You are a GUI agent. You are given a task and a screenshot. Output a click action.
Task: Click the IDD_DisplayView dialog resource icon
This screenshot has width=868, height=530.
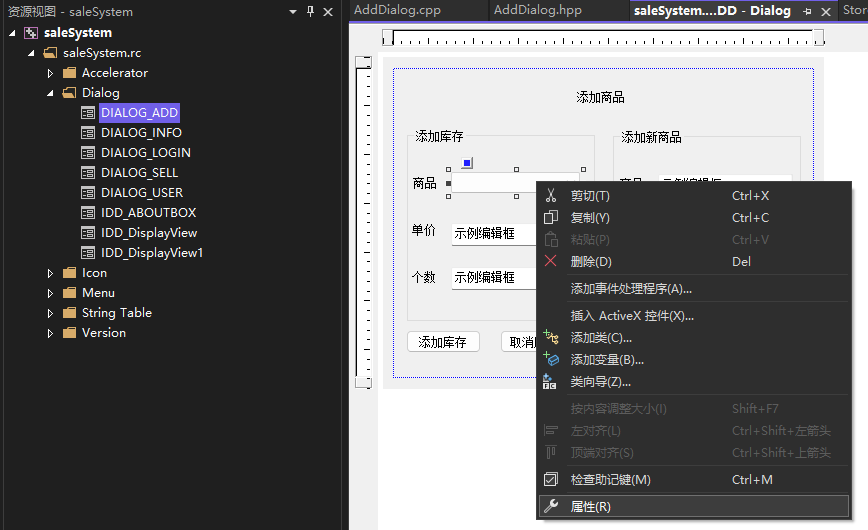tap(88, 233)
